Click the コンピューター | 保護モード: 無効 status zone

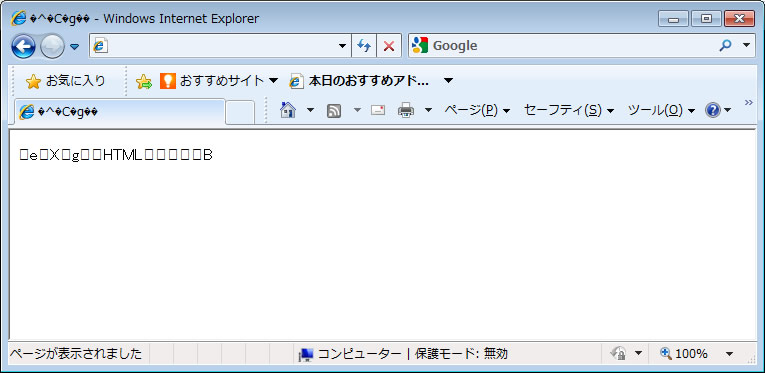[x=403, y=353]
